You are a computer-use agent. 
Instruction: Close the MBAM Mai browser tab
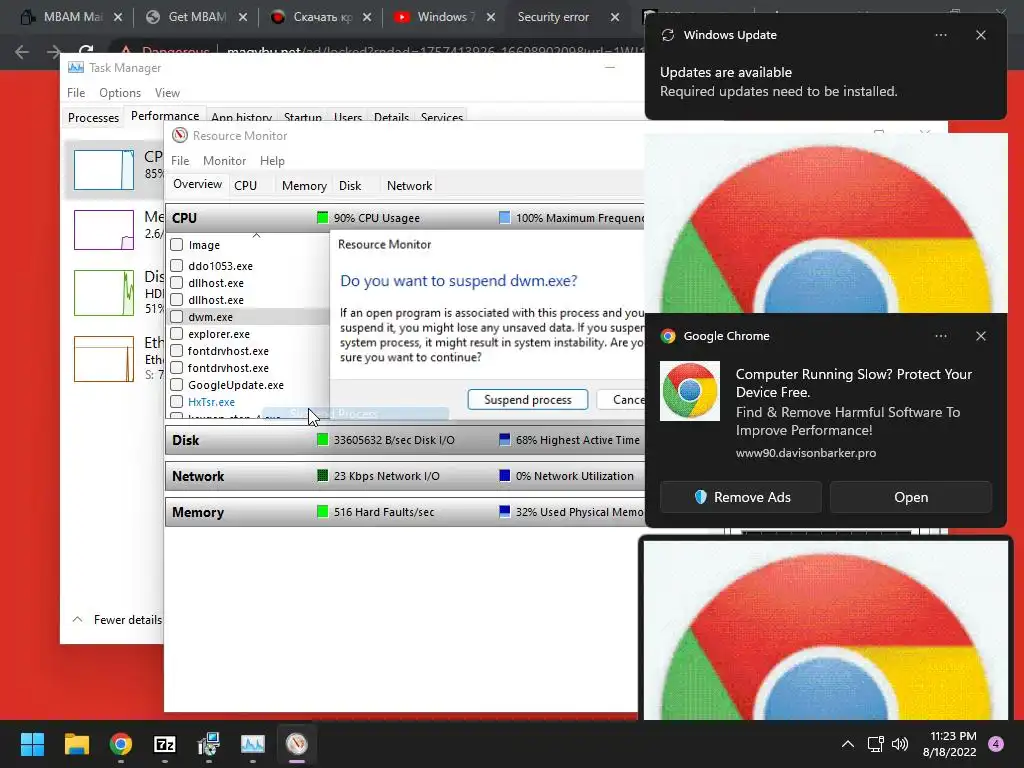coord(118,17)
